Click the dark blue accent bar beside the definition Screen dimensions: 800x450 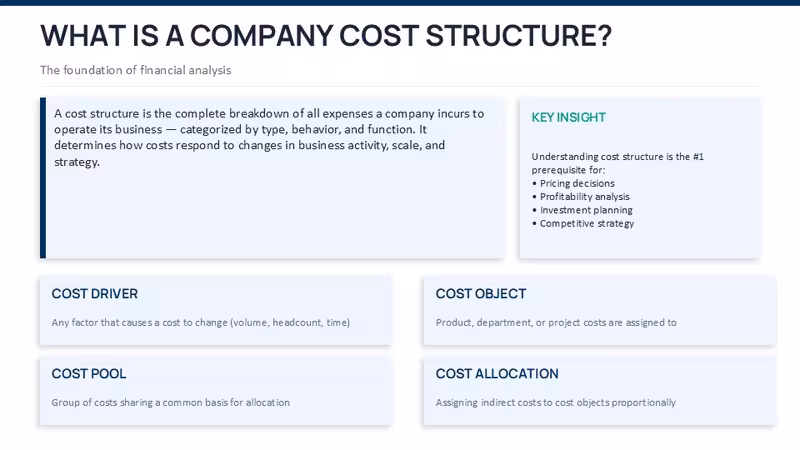pyautogui.click(x=43, y=178)
